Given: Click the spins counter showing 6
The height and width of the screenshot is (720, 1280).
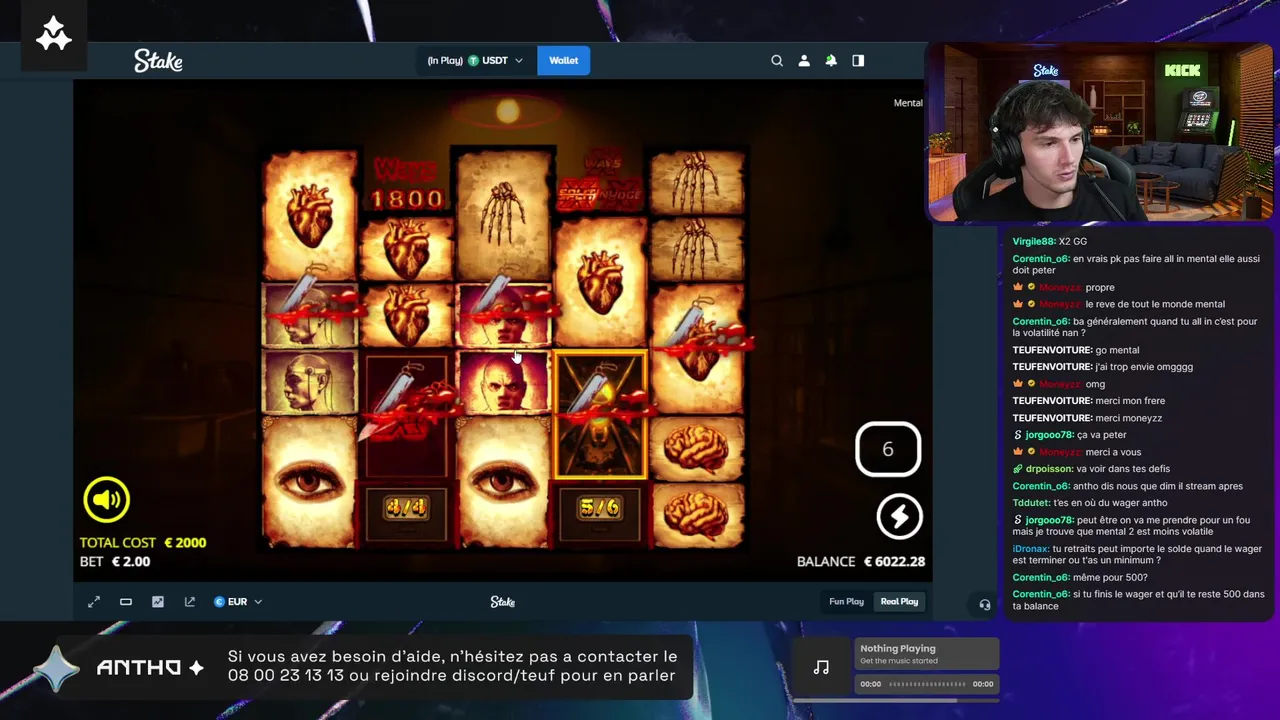Looking at the screenshot, I should pyautogui.click(x=888, y=449).
